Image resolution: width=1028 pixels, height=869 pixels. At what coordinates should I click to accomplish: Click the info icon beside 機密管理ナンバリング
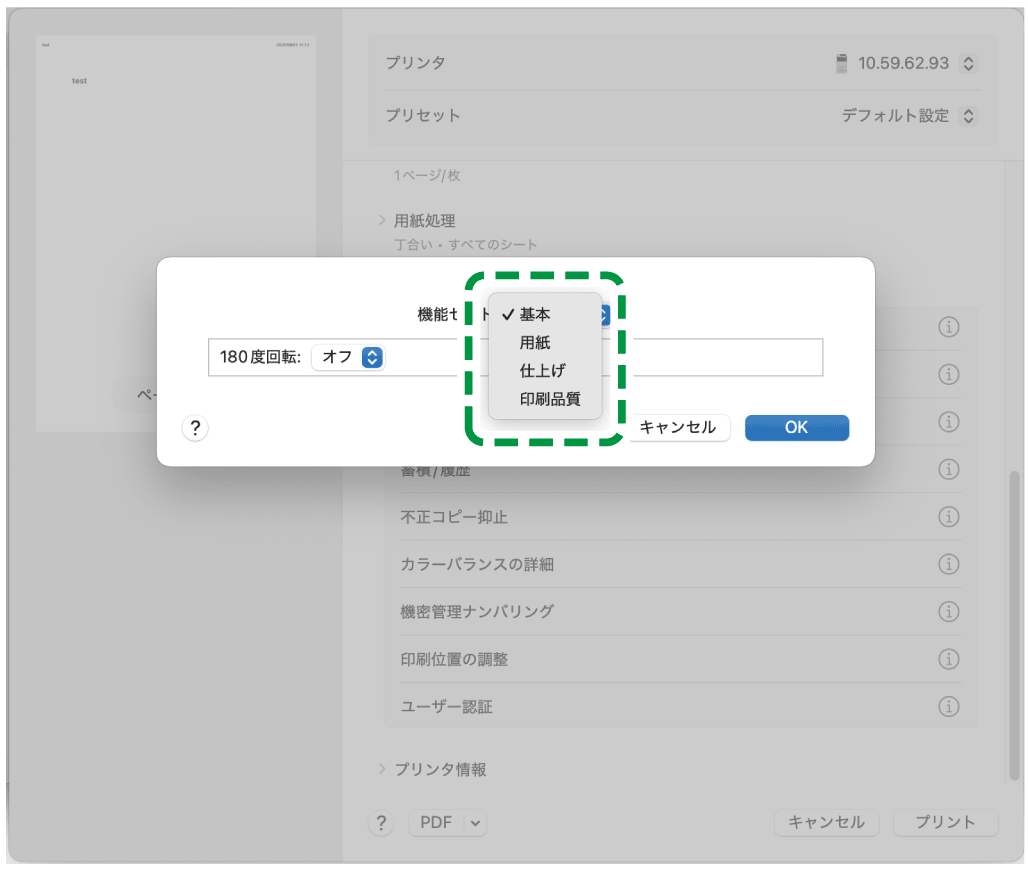coord(948,611)
